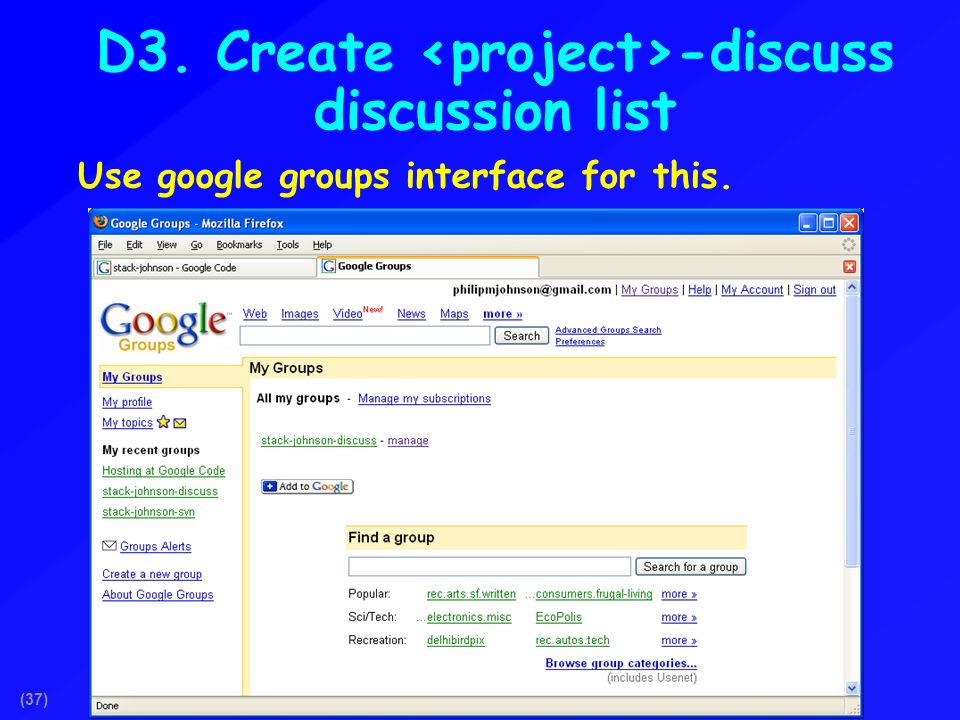Open About Google Groups

[x=157, y=594]
